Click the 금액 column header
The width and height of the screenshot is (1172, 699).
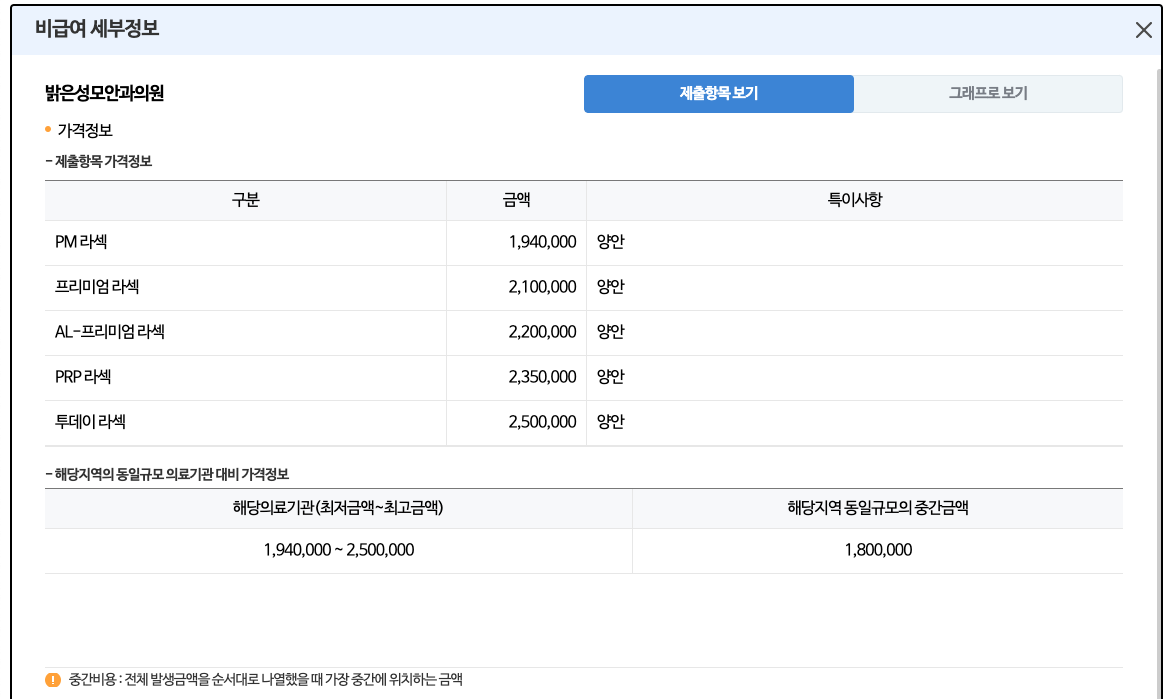(x=516, y=200)
